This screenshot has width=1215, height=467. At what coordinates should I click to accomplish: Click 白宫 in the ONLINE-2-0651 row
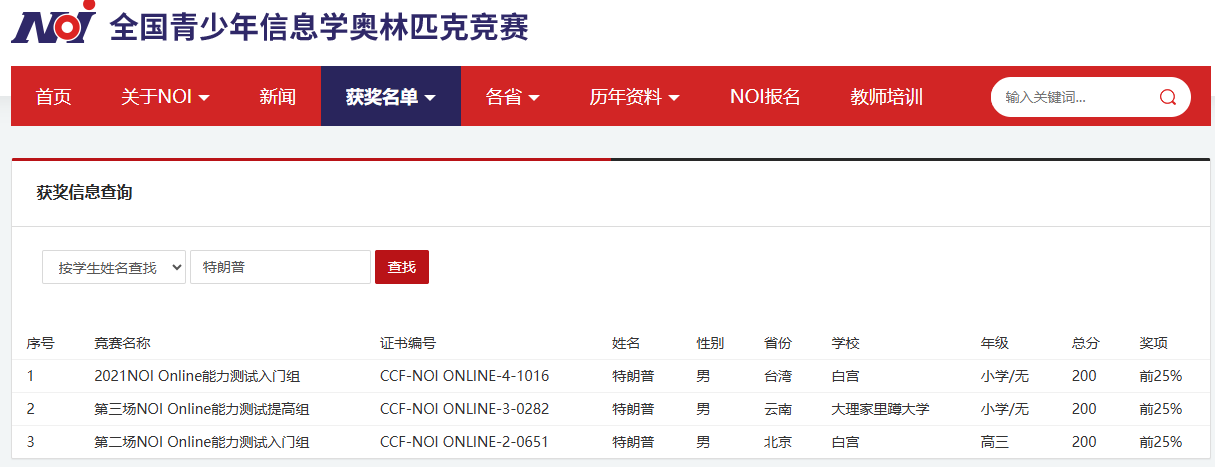[845, 442]
